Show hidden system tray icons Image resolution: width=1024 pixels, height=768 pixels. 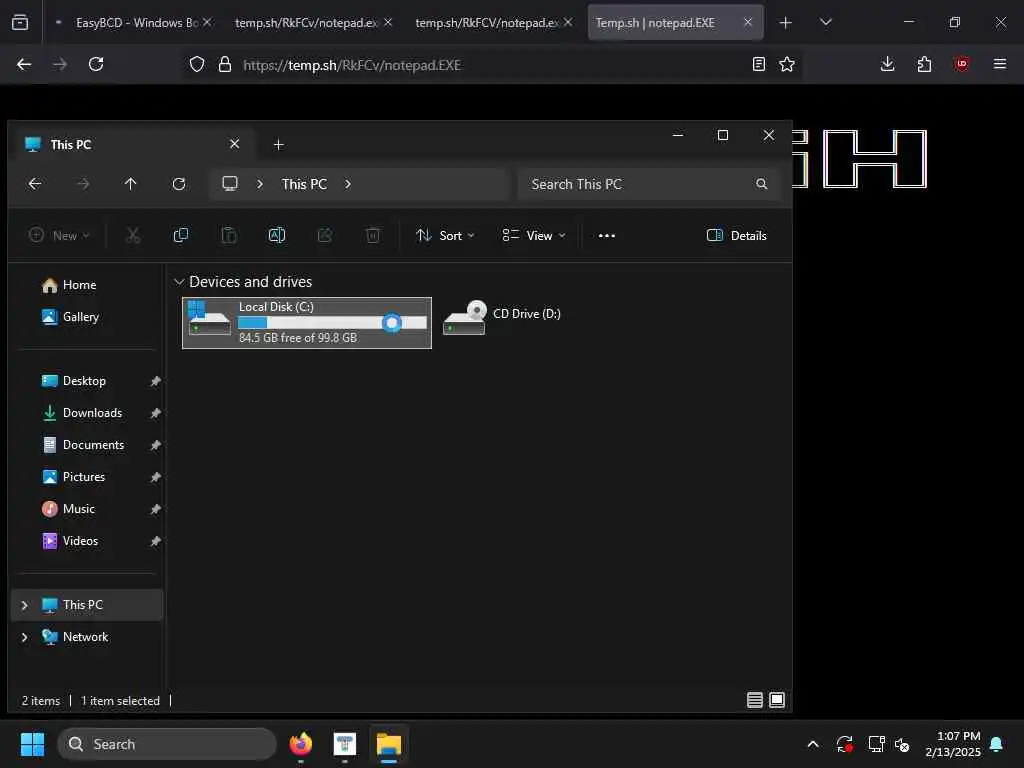coord(812,744)
